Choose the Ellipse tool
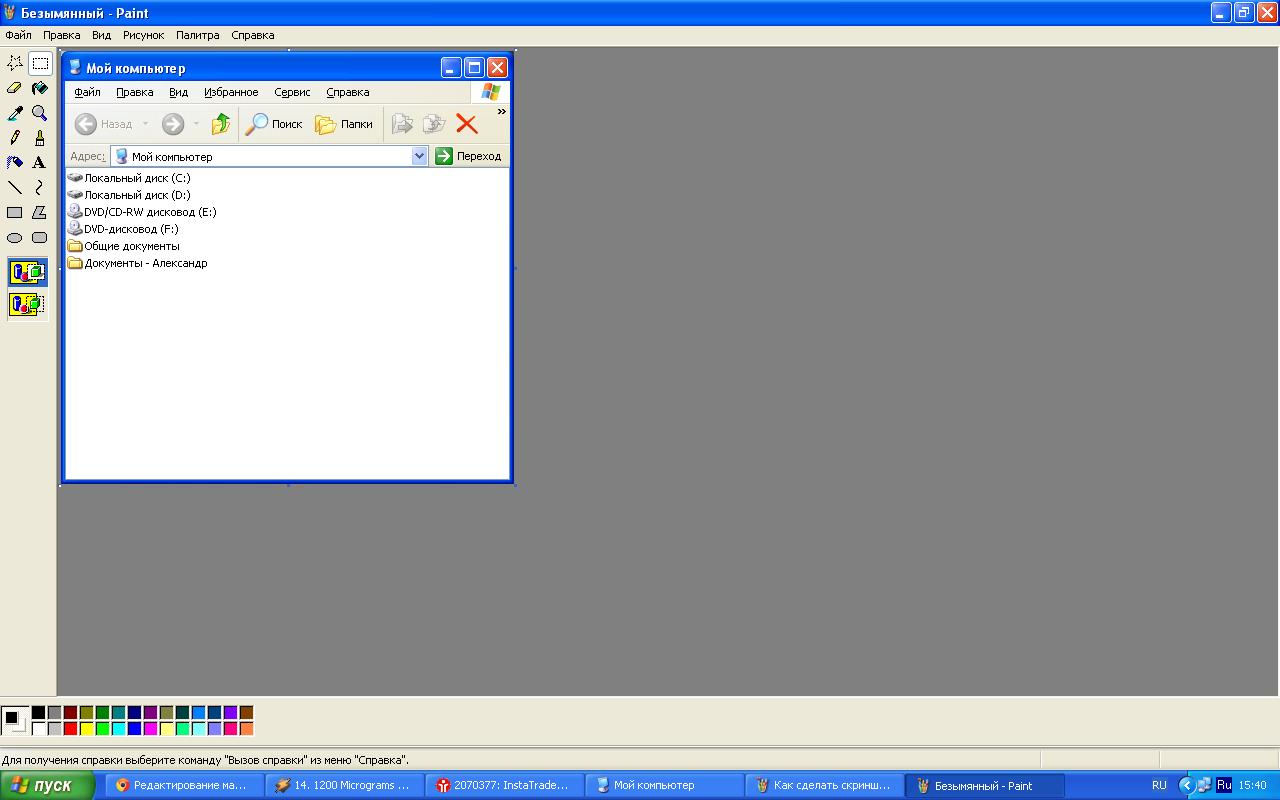This screenshot has width=1280, height=800. (x=15, y=237)
